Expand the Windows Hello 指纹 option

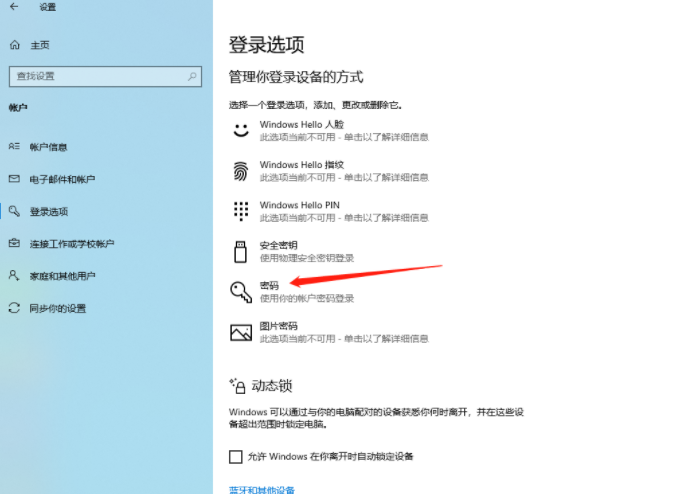[x=330, y=171]
